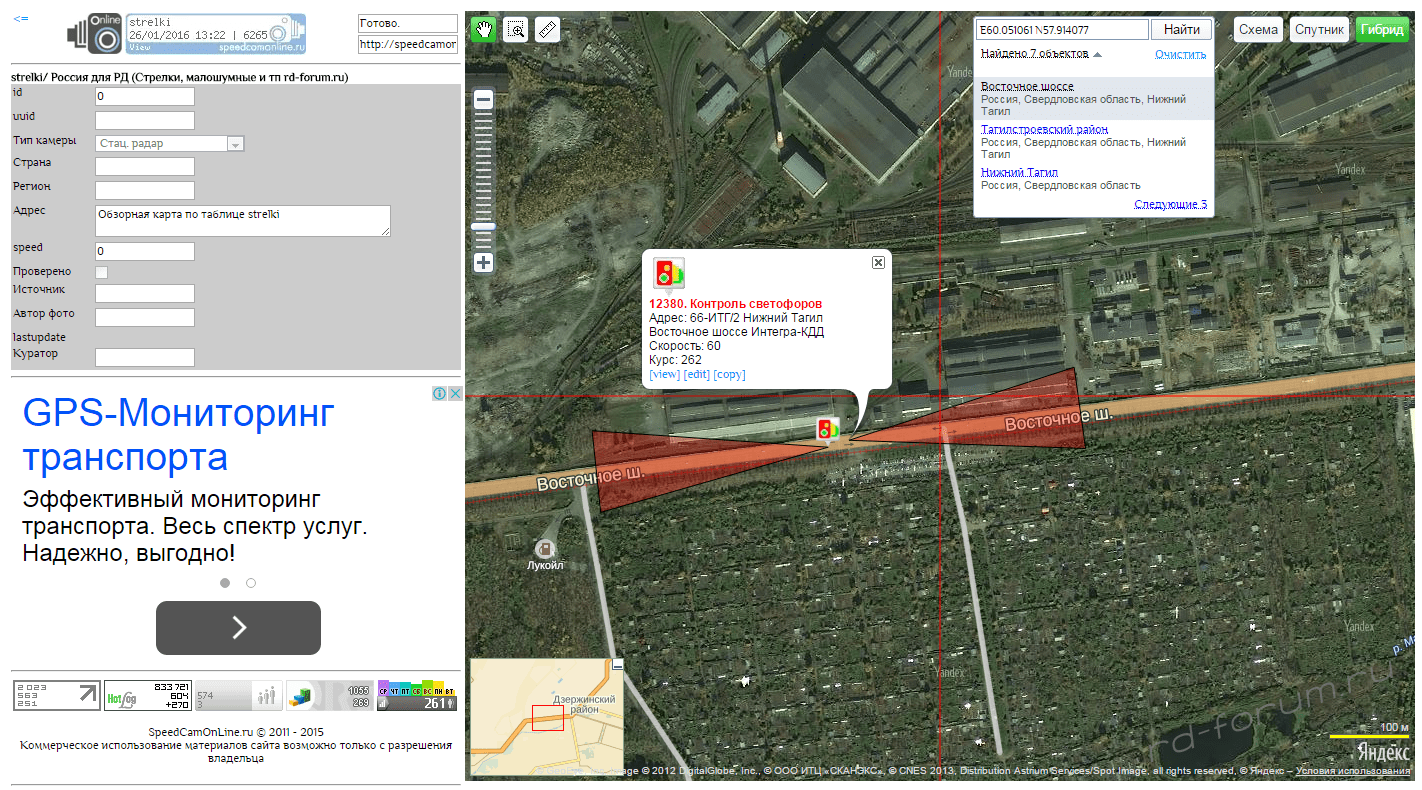Click the Условия использования link
The image size is (1422, 790).
[1352, 771]
